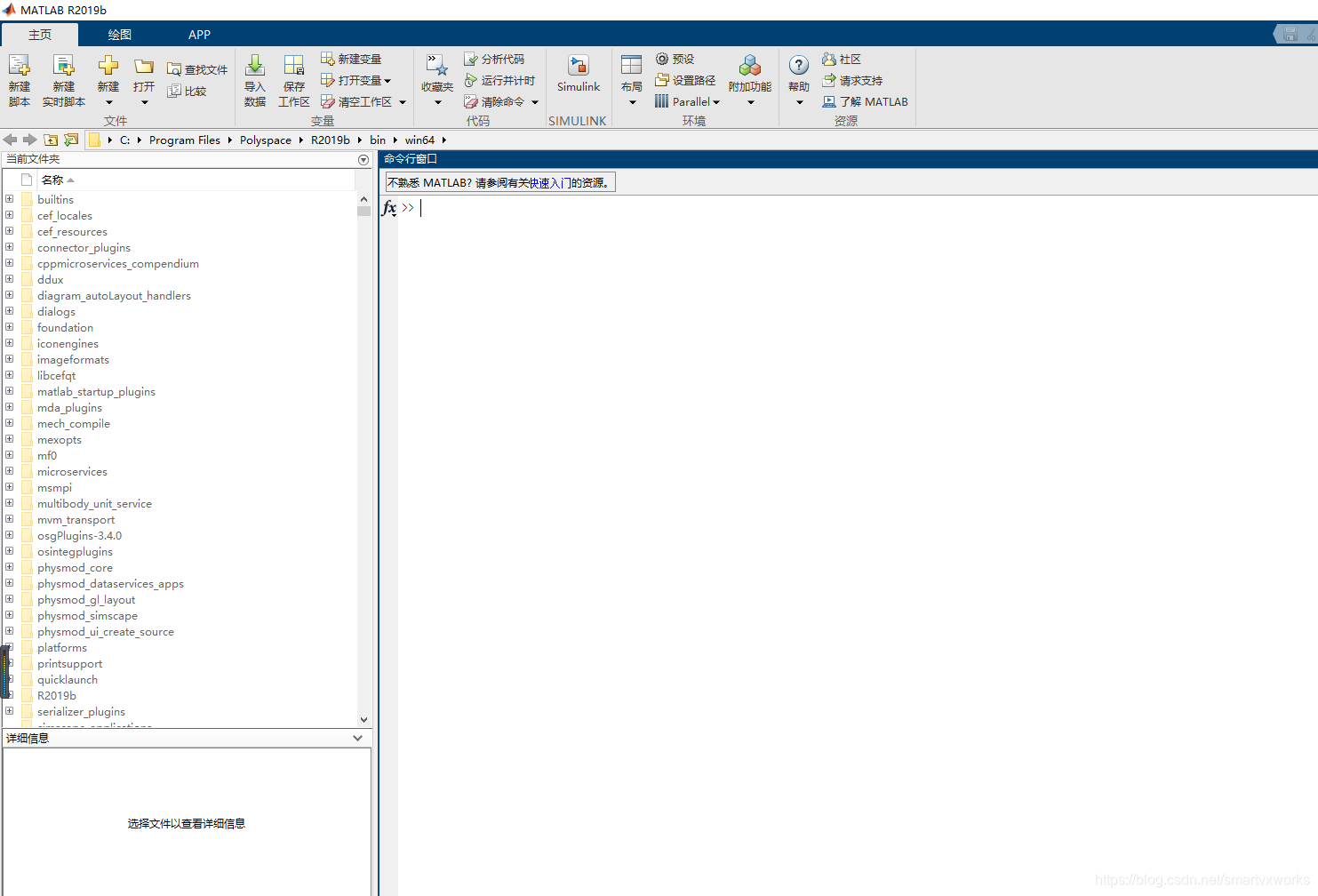Switch to the APP tab
Screen dimensions: 1318x896
point(199,35)
